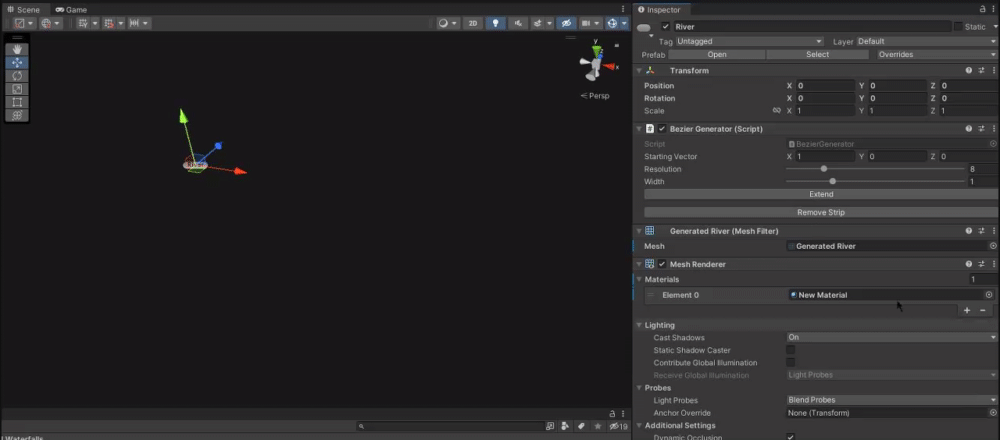Select the Rect tool
The width and height of the screenshot is (1000, 440).
click(x=17, y=102)
